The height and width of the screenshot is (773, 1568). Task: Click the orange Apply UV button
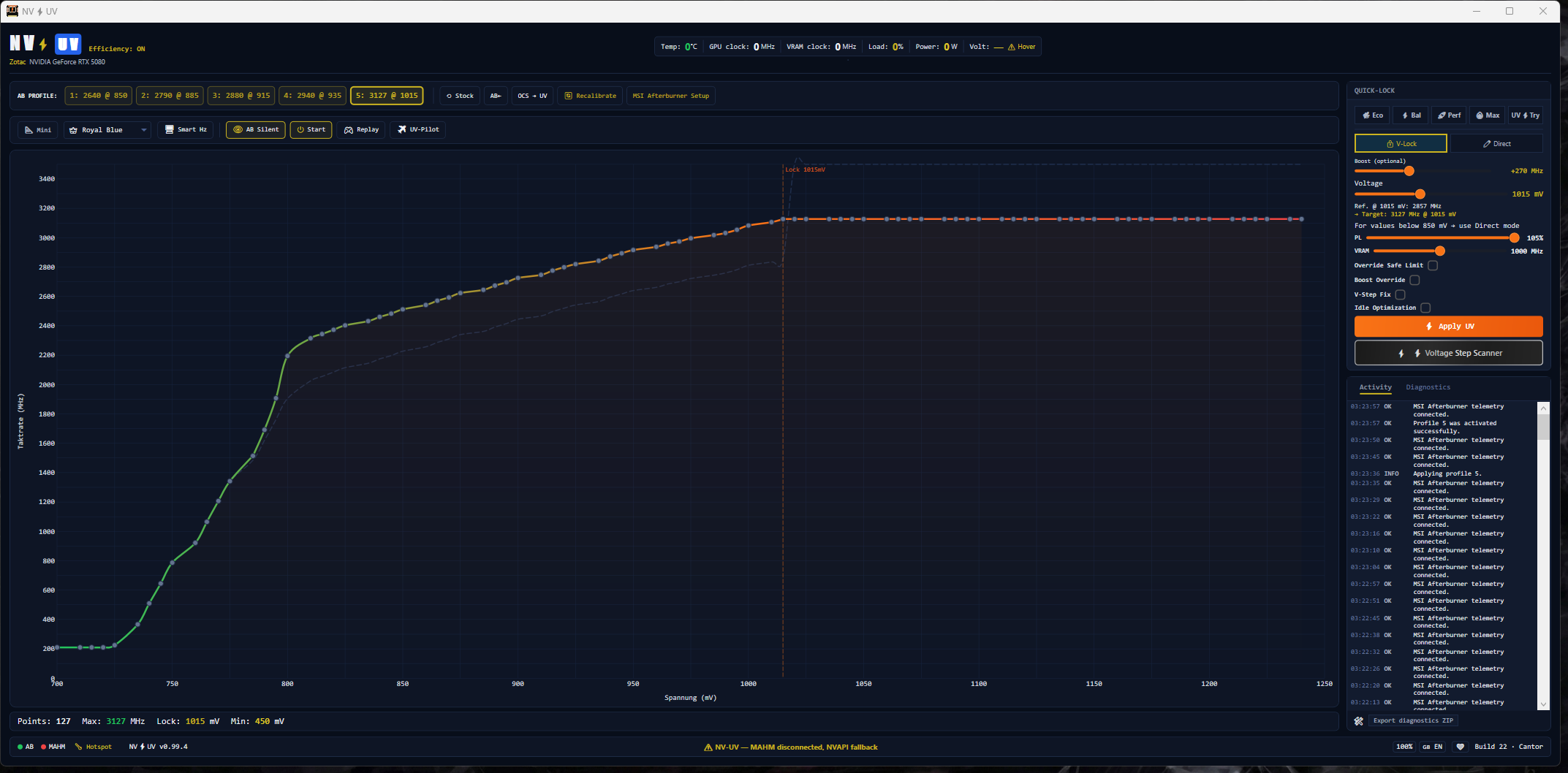click(1448, 327)
